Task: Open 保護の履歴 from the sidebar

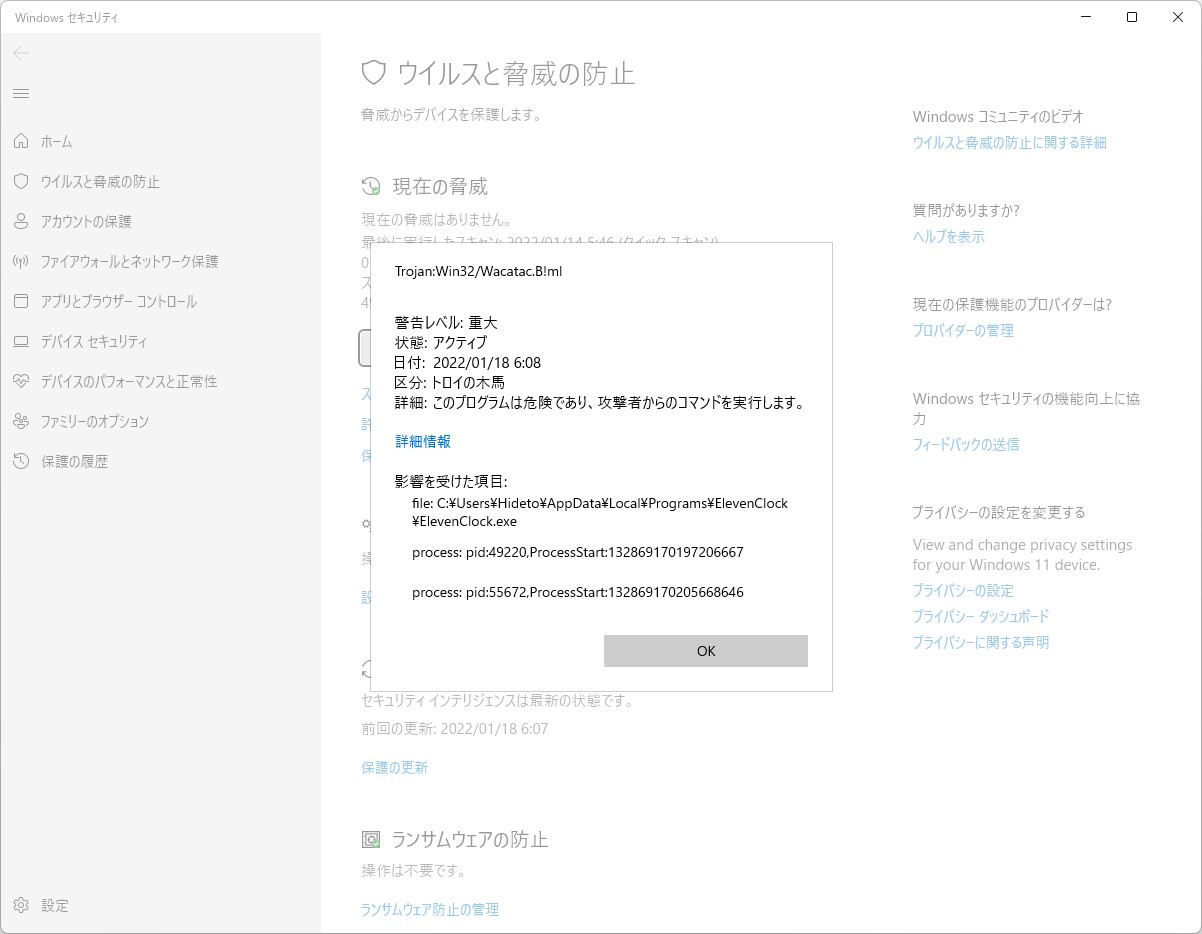Action: click(x=72, y=461)
